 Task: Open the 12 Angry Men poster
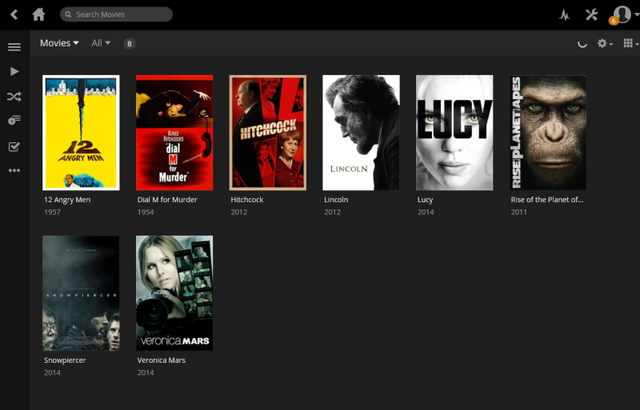point(81,133)
